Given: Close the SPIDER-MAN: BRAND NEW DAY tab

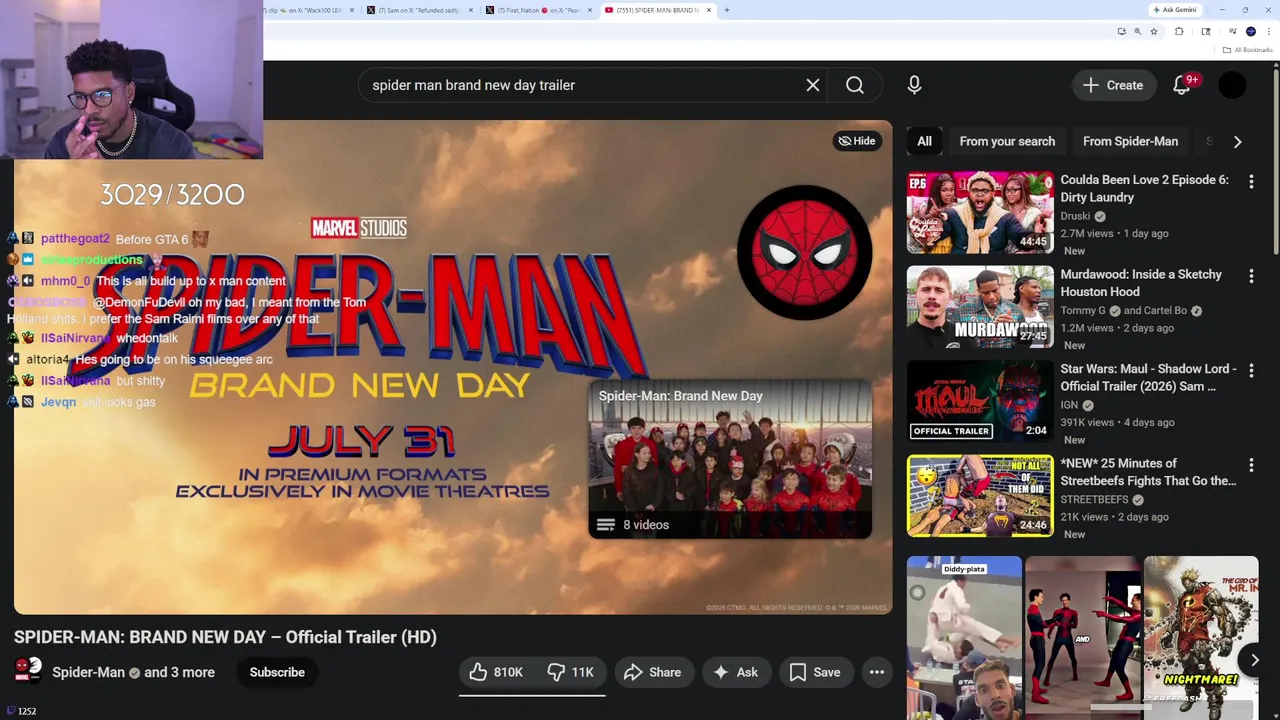Looking at the screenshot, I should (x=709, y=10).
